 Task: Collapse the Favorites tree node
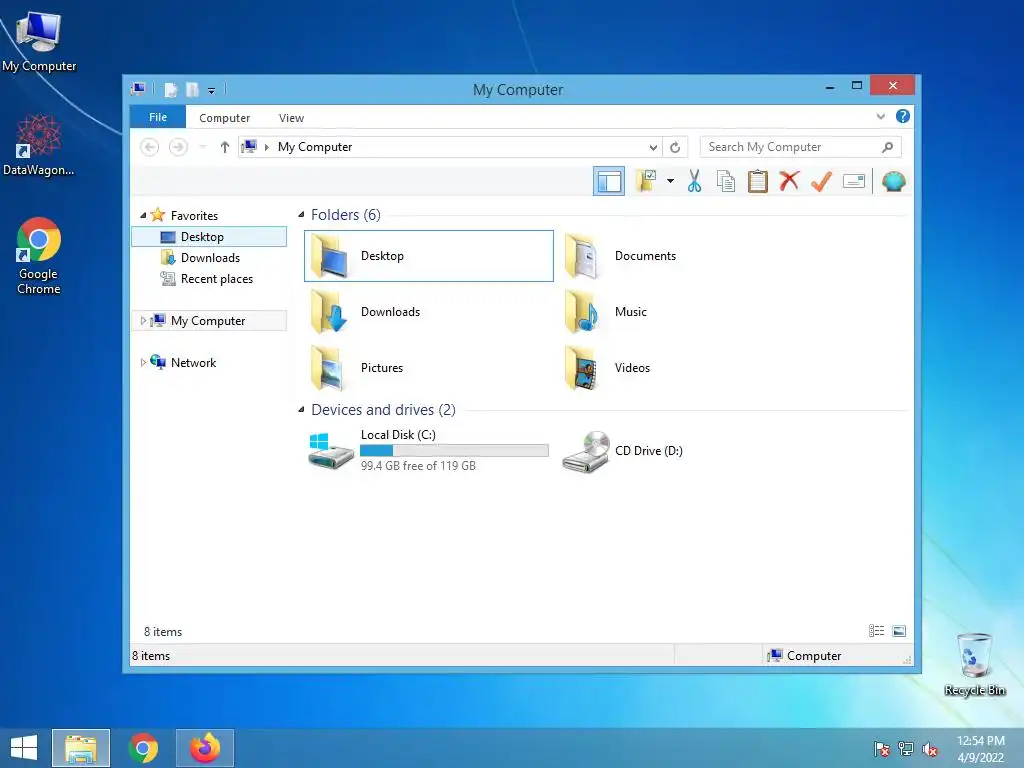click(143, 215)
